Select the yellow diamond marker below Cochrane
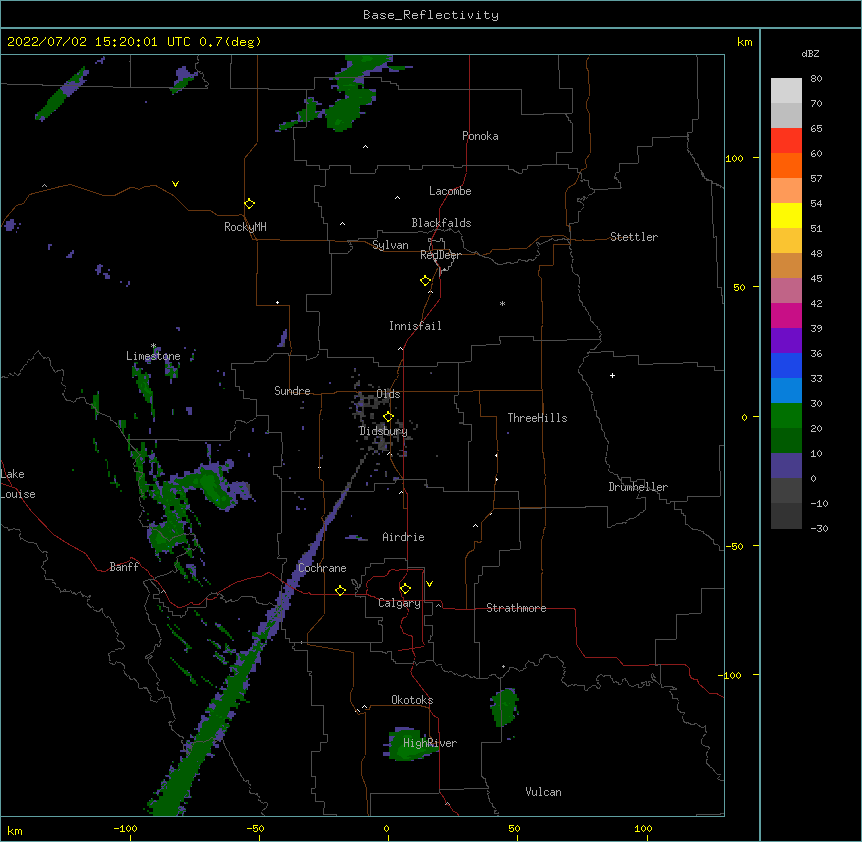 pos(340,590)
